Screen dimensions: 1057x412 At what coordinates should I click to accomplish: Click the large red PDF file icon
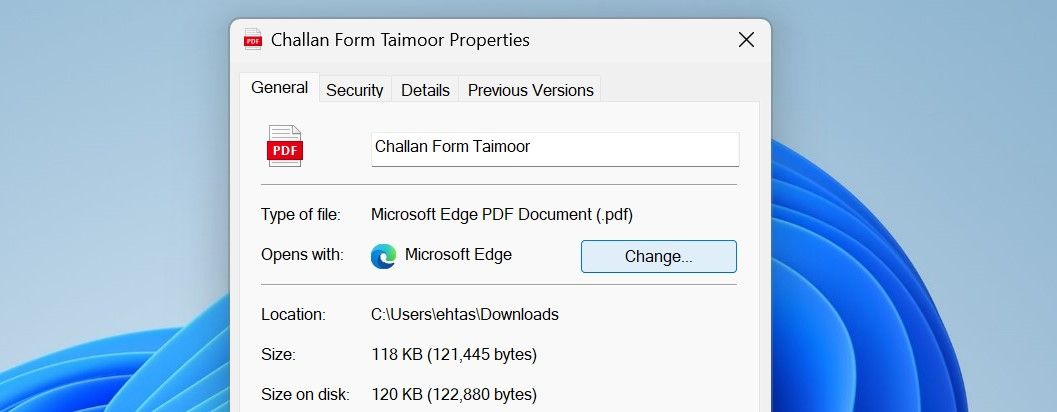pos(284,146)
